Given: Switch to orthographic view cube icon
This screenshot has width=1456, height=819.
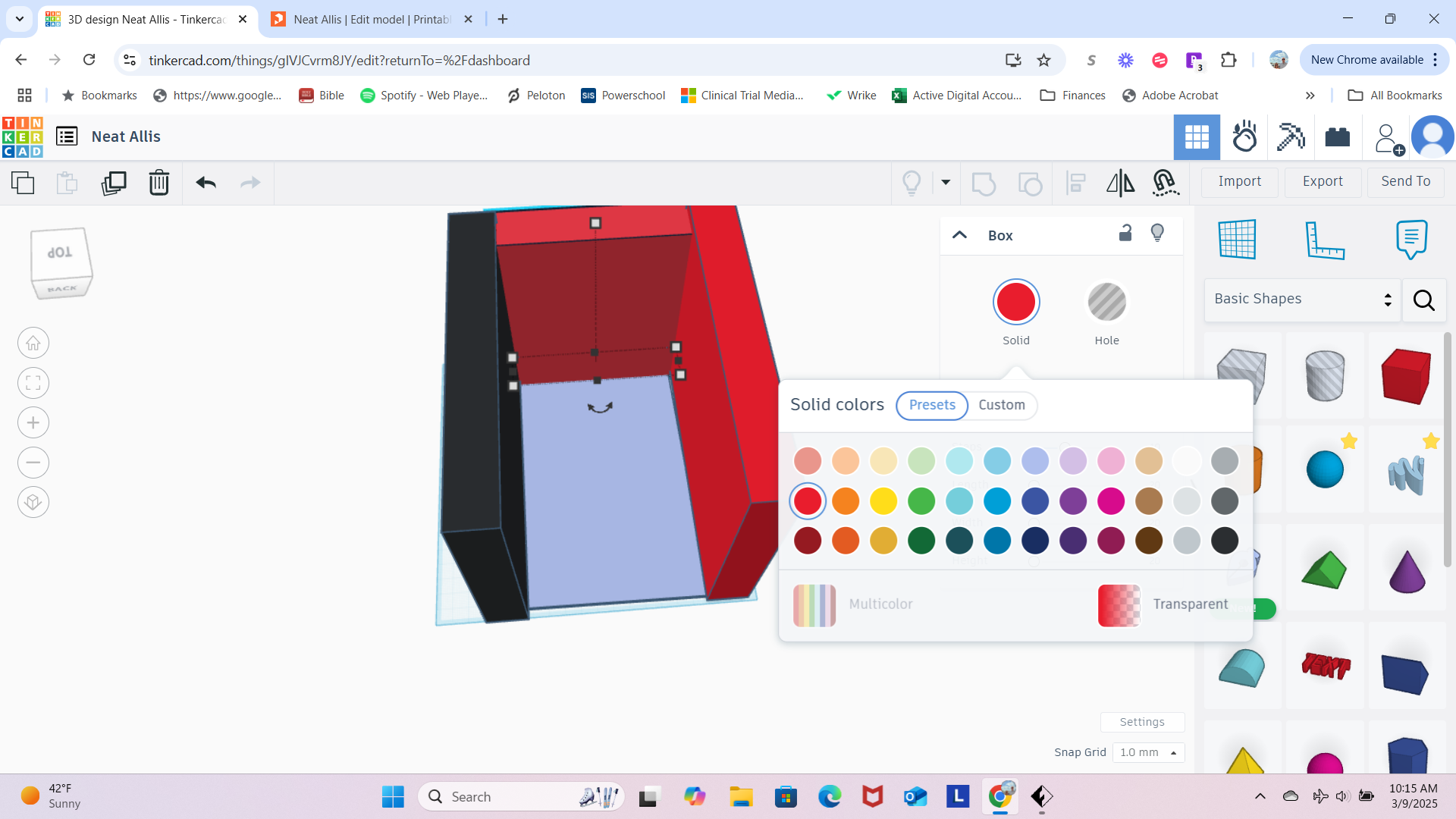Looking at the screenshot, I should [33, 502].
